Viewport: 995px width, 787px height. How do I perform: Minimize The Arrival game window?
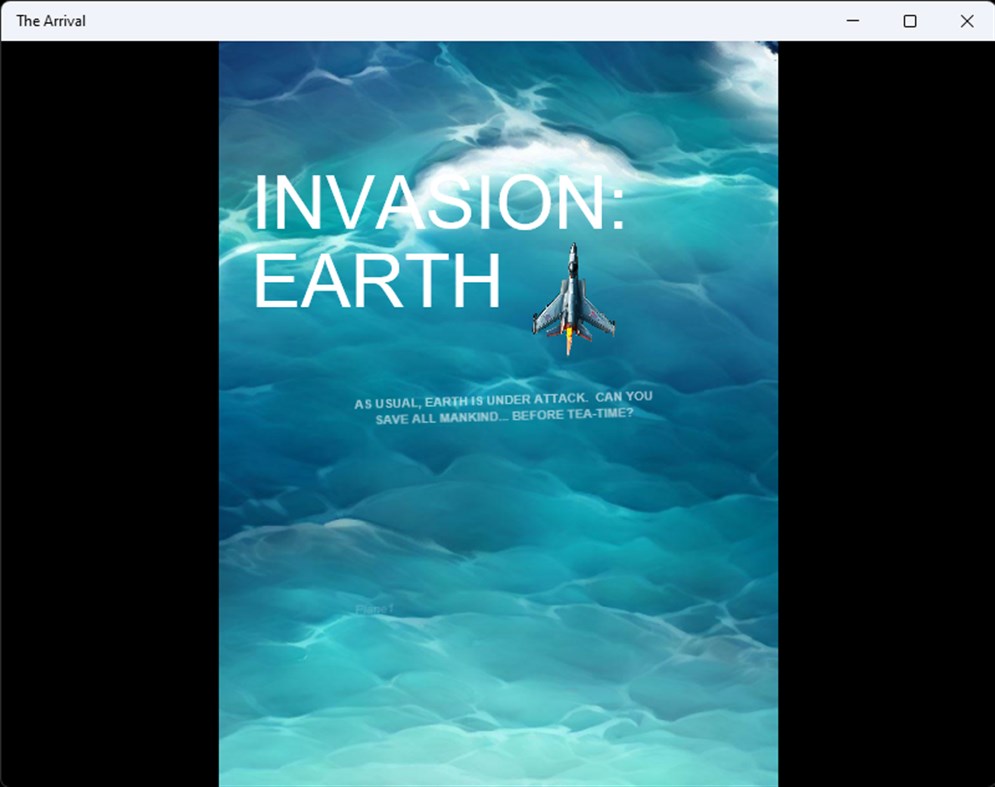point(853,20)
